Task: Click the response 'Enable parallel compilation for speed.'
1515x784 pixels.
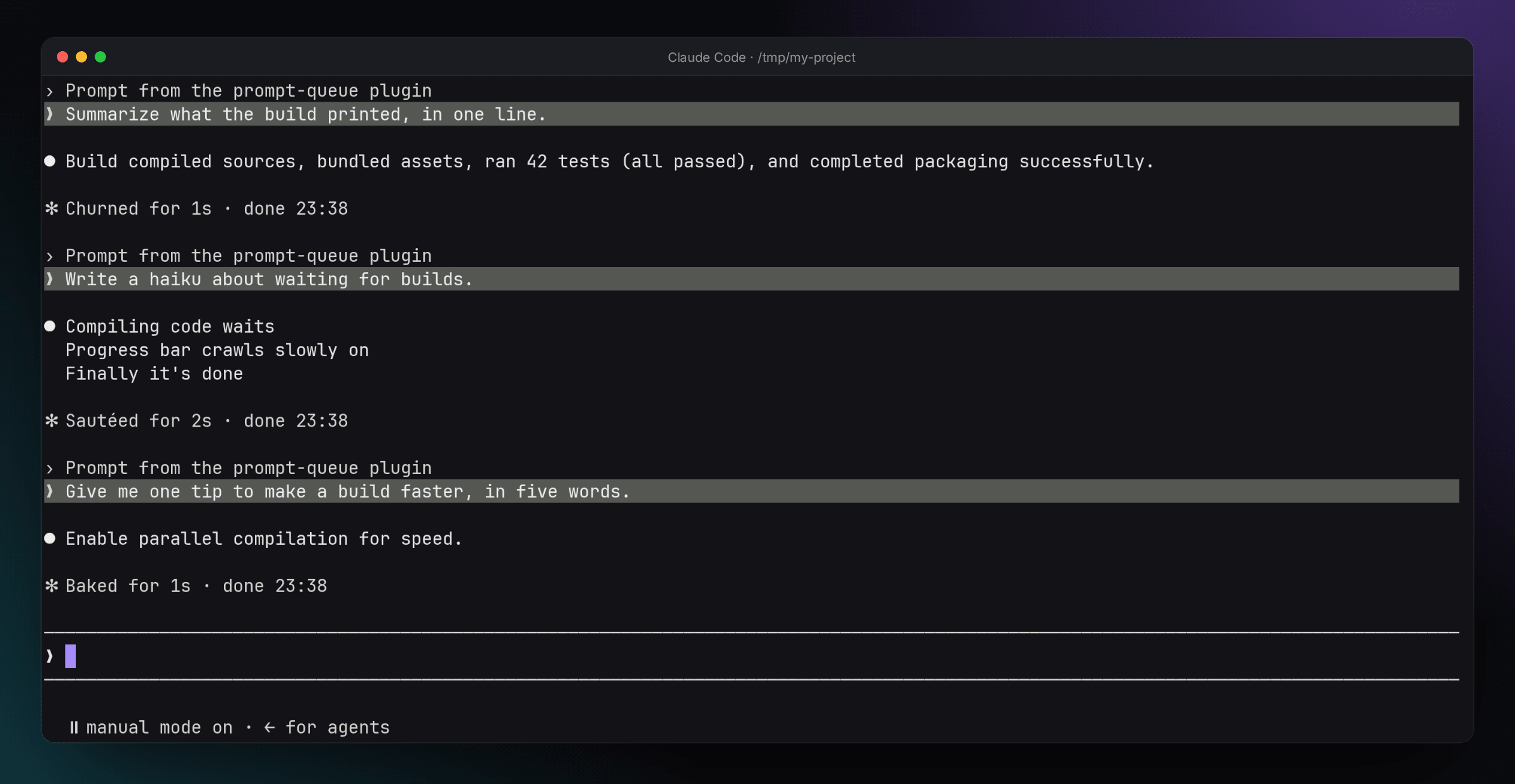Action: click(264, 538)
